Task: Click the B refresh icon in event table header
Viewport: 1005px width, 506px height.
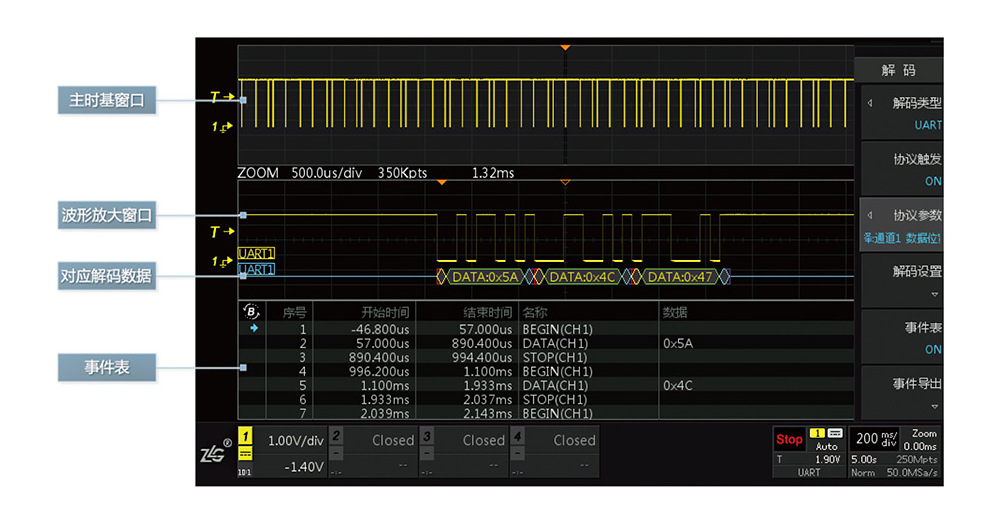Action: point(251,311)
